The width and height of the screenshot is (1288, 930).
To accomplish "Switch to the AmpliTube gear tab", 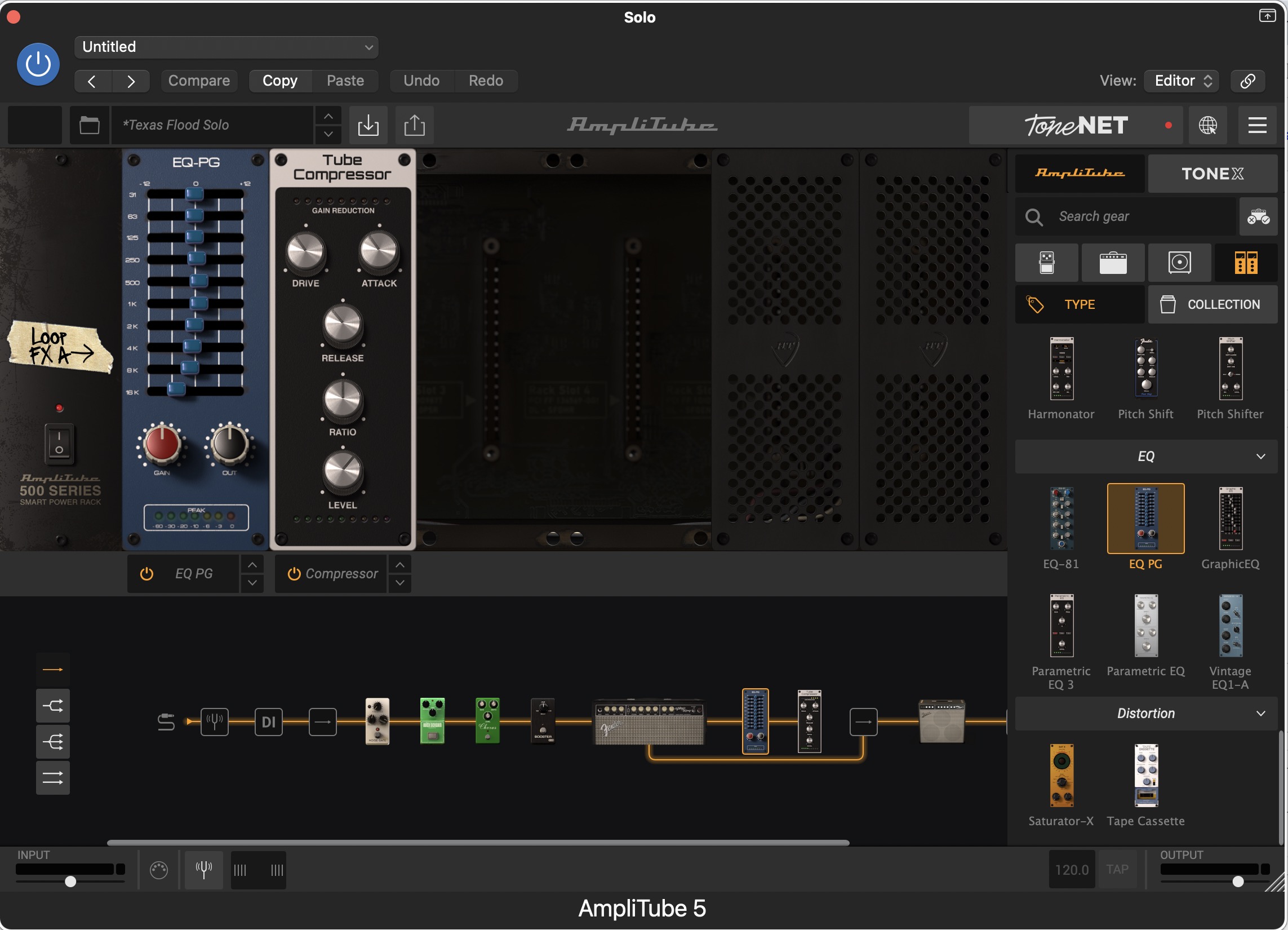I will point(1080,173).
